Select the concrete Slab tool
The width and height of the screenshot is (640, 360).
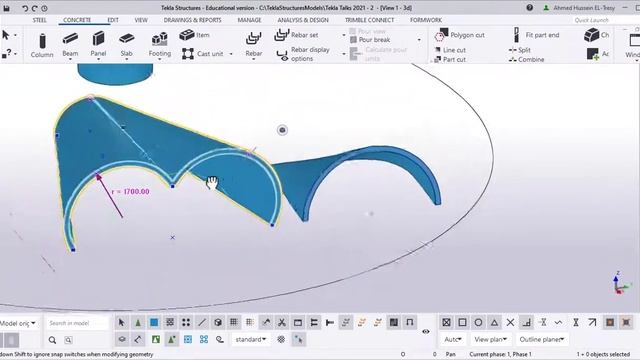(x=127, y=46)
